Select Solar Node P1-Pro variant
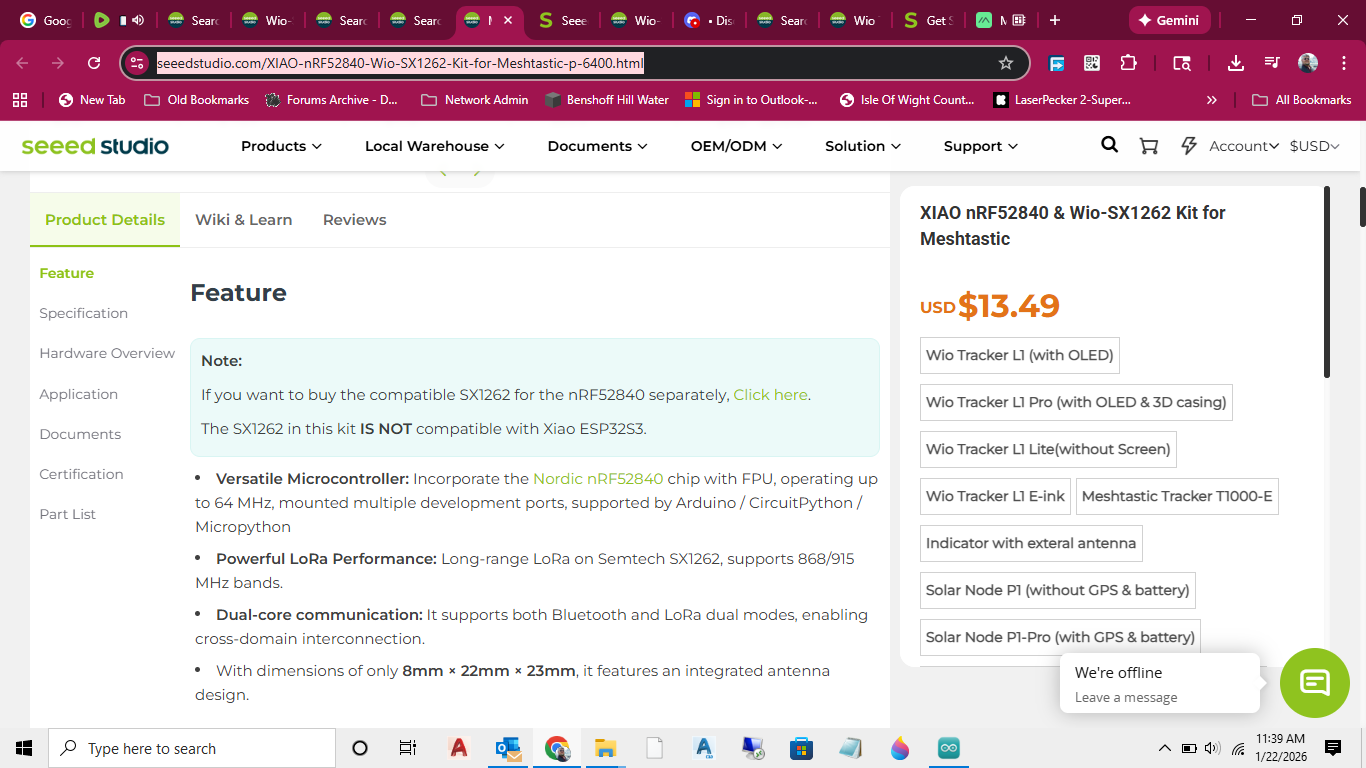The image size is (1366, 768). tap(1060, 637)
